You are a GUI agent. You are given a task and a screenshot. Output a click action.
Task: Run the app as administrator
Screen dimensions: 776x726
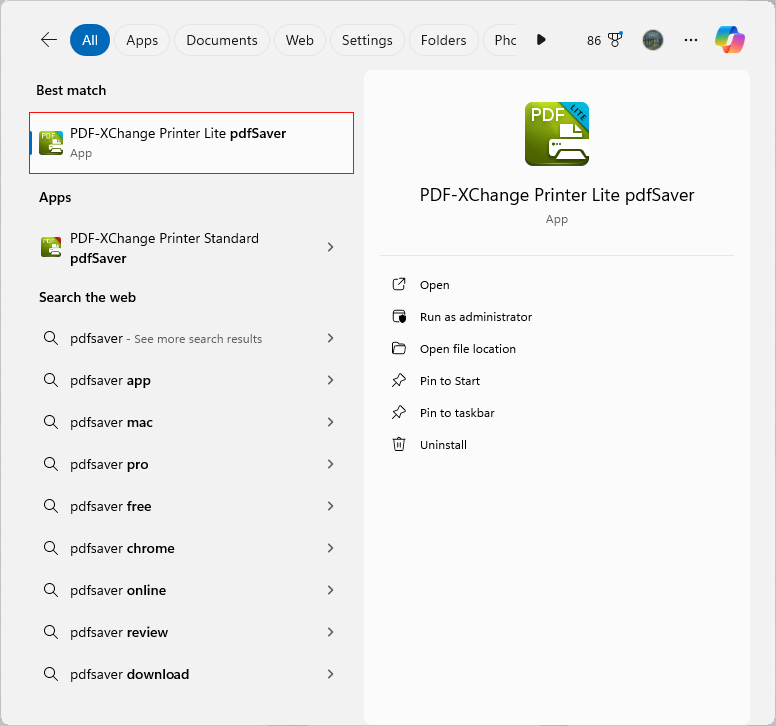[x=475, y=317]
